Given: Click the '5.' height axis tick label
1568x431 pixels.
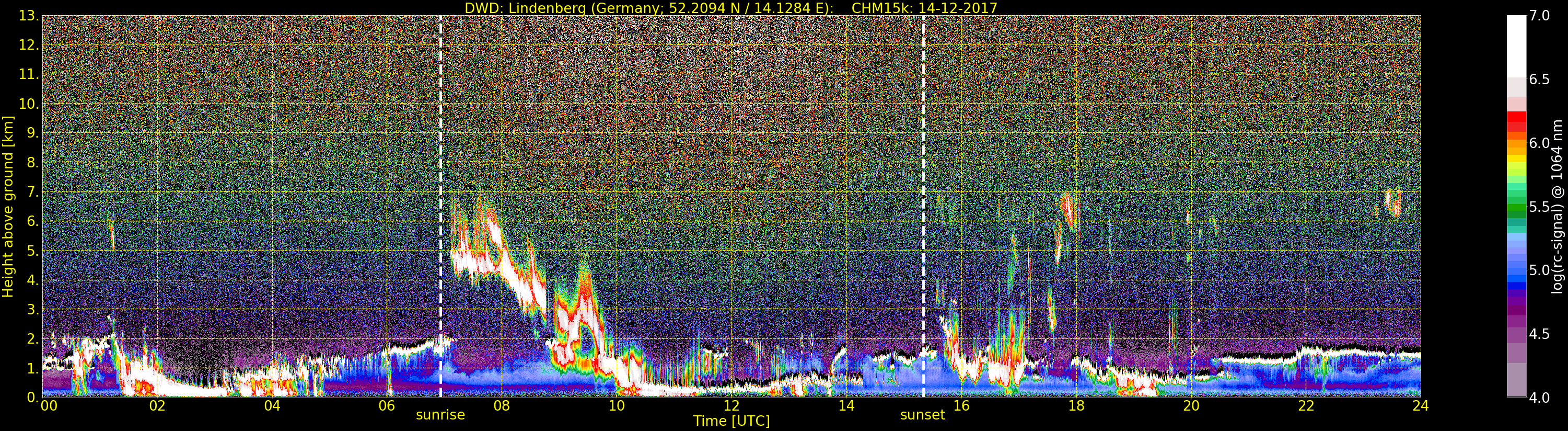Looking at the screenshot, I should point(33,251).
